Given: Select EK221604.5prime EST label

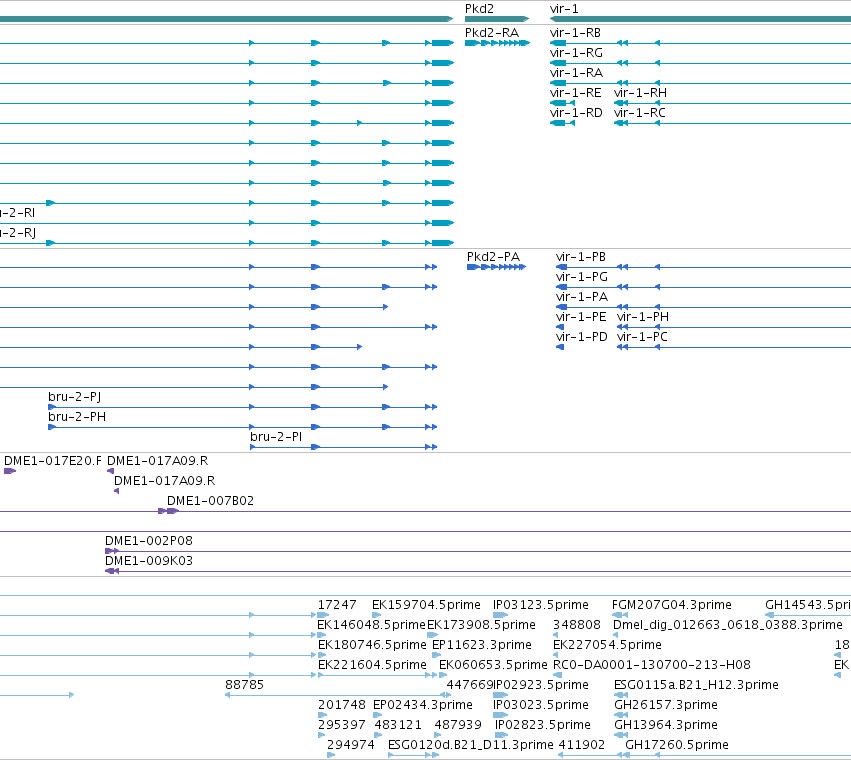Looking at the screenshot, I should (x=372, y=665).
